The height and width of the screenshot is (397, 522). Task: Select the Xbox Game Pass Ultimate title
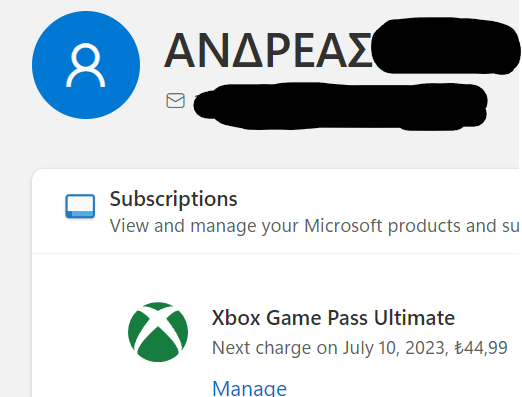[x=333, y=318]
